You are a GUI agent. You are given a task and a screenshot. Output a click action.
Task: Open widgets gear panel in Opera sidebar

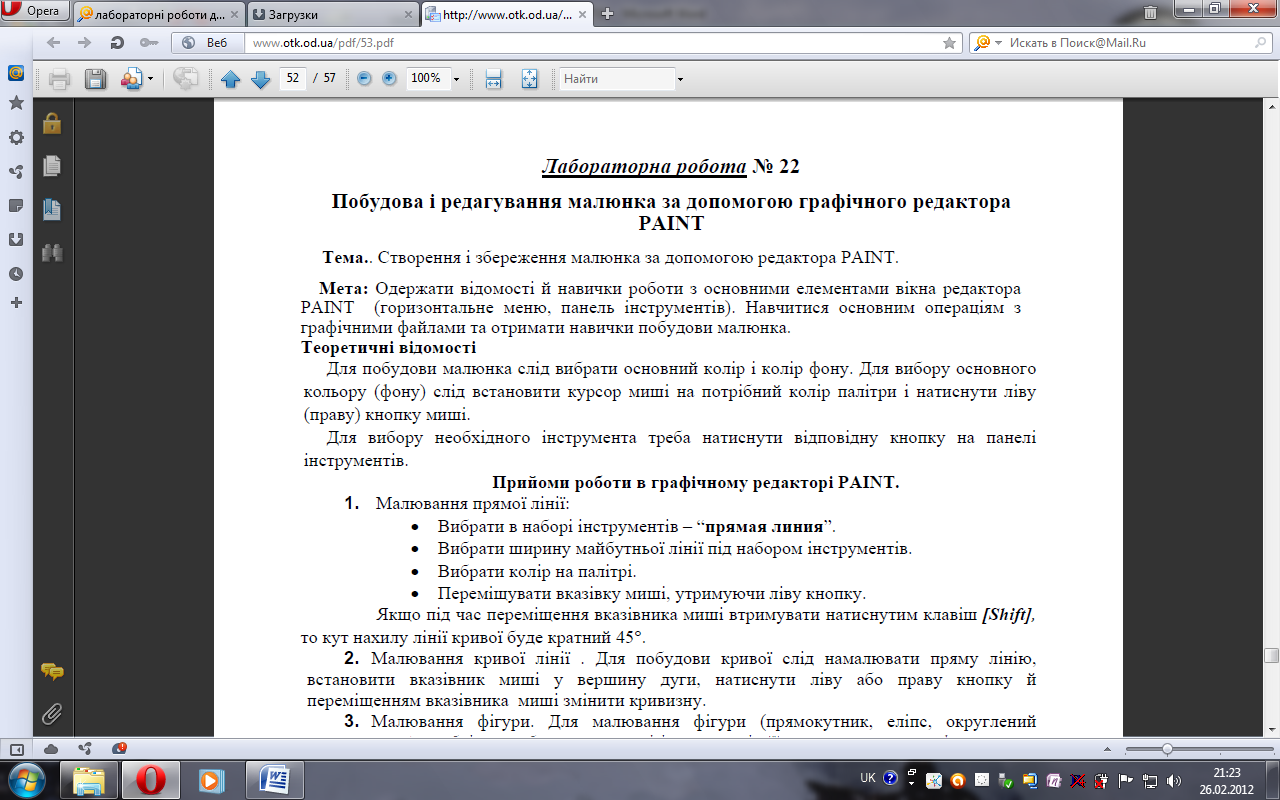tap(16, 137)
